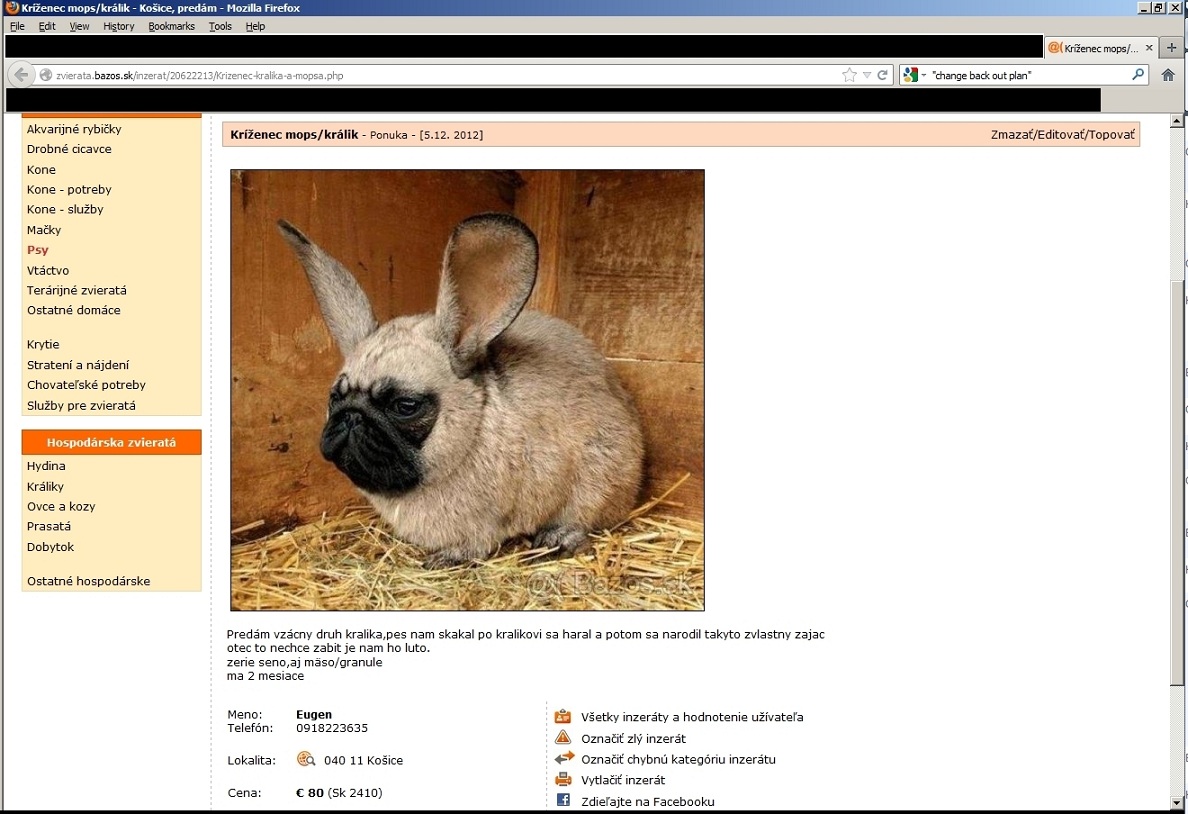Click the vertical scrollbar down arrow
Viewport: 1188px width, 814px height.
pos(1176,802)
